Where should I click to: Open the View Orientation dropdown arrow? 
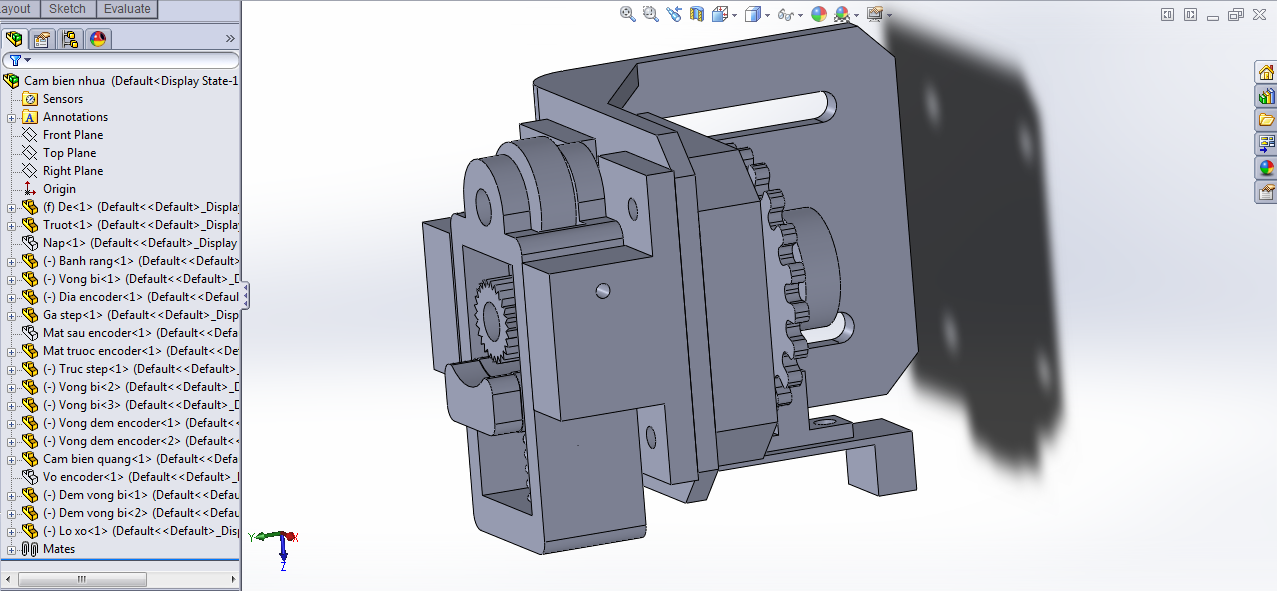point(735,14)
